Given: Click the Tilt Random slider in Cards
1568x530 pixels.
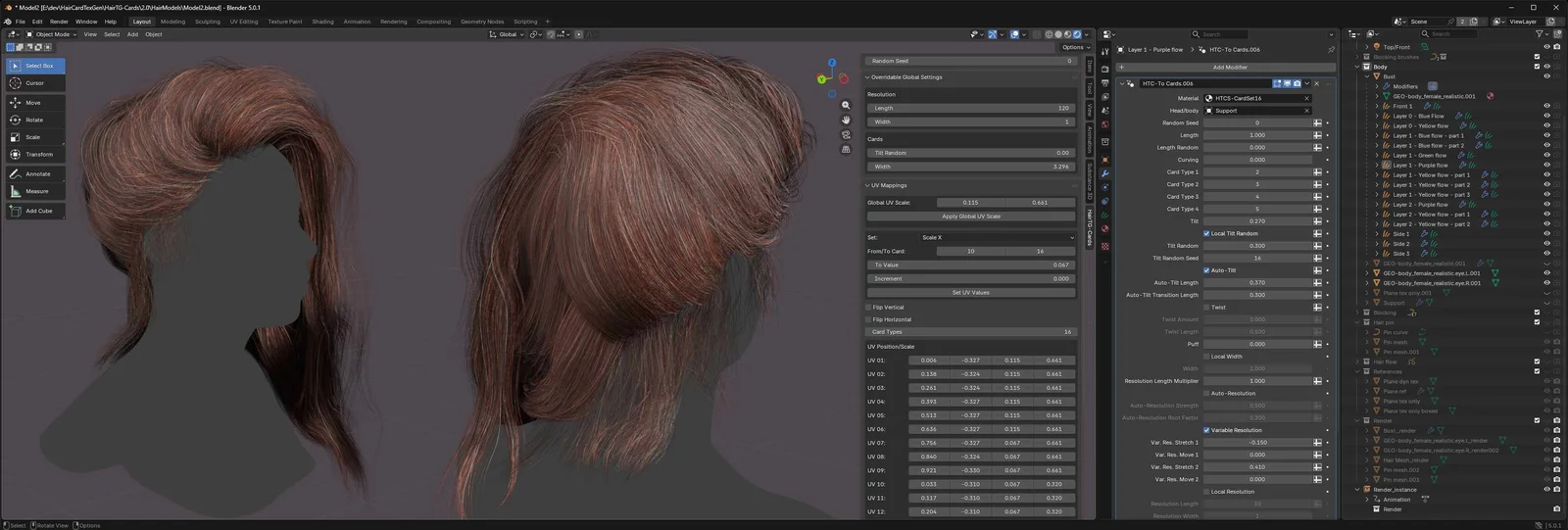Looking at the screenshot, I should [970, 153].
